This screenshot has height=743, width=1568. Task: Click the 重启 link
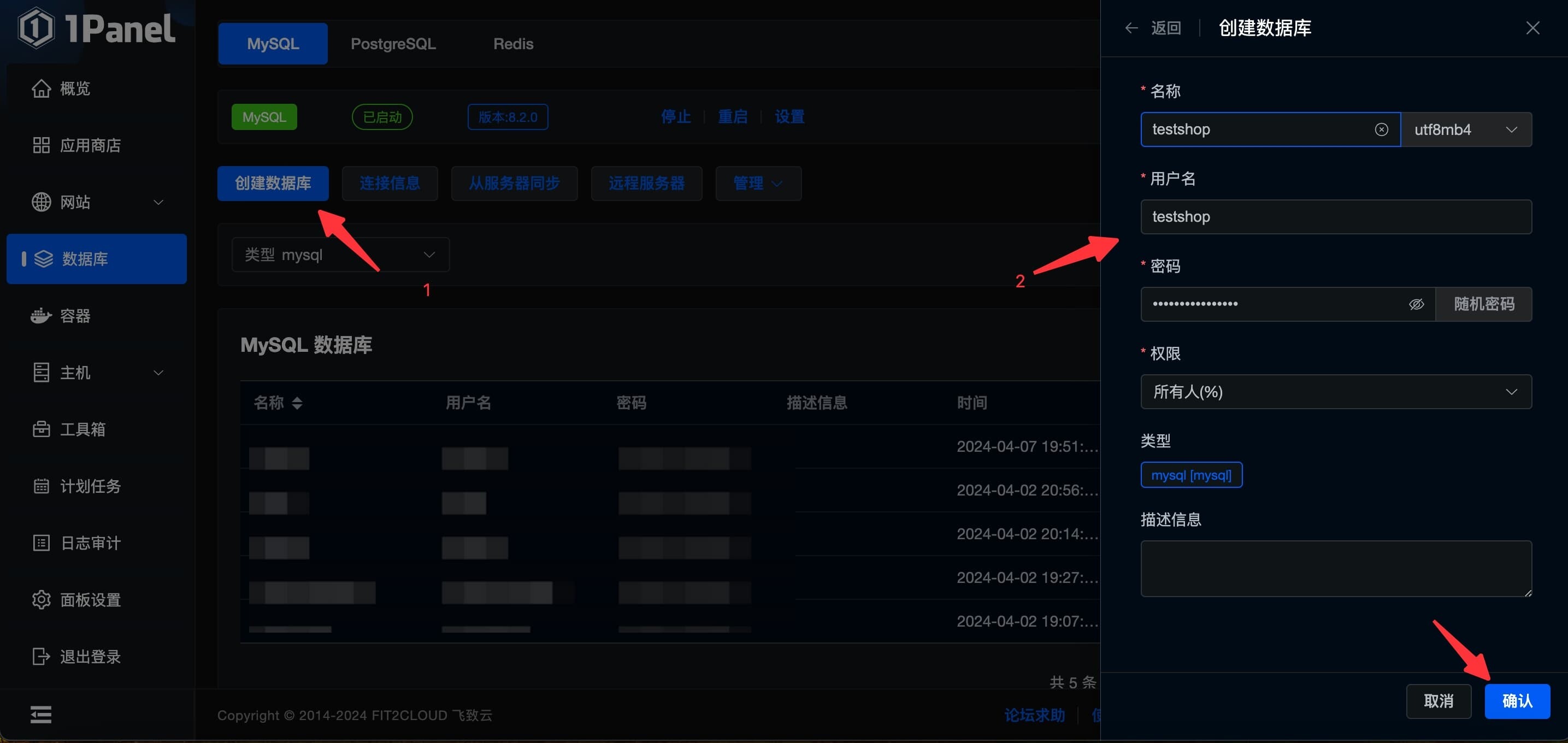pyautogui.click(x=732, y=117)
